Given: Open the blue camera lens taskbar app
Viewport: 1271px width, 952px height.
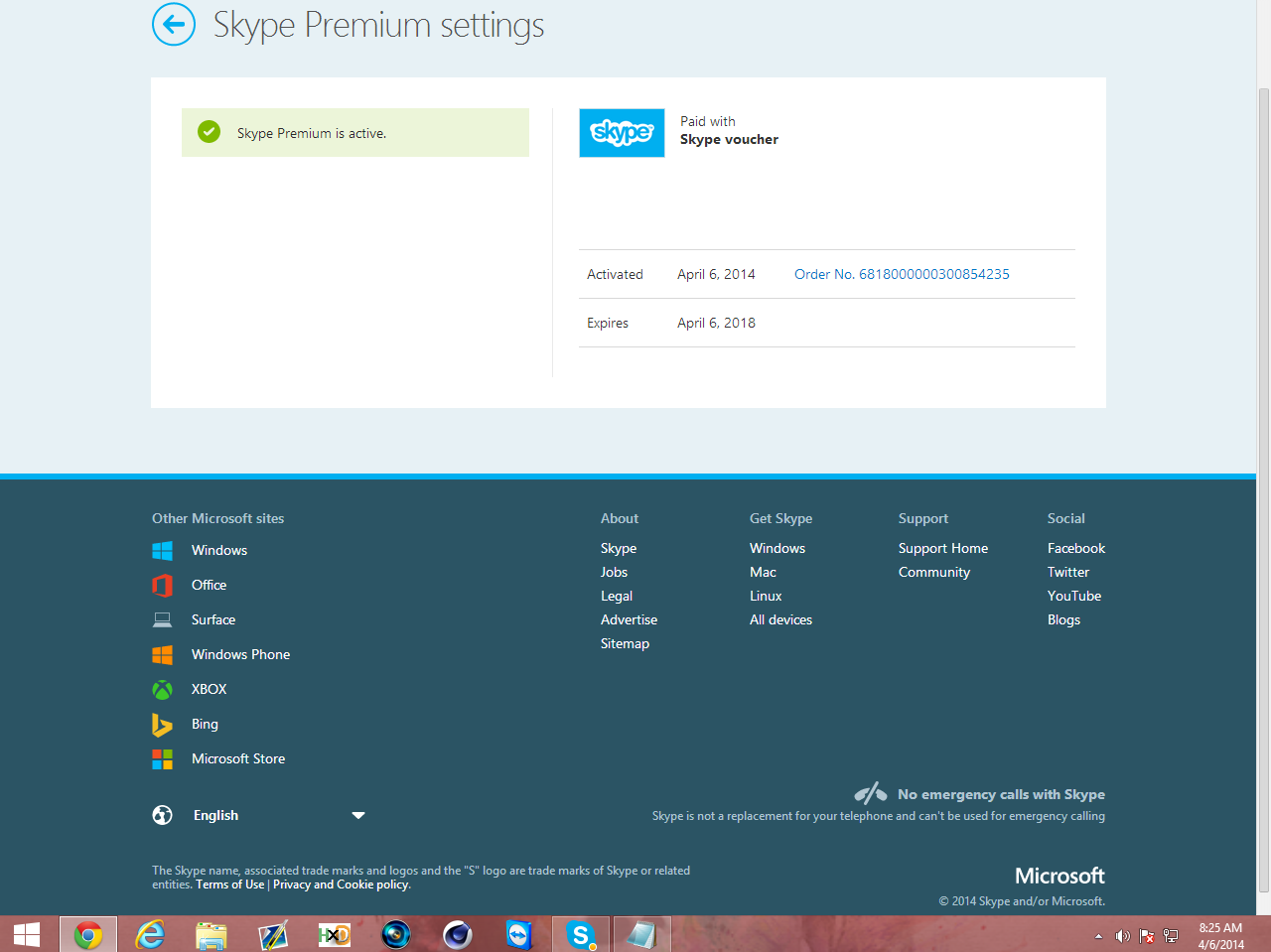Looking at the screenshot, I should pos(396,934).
